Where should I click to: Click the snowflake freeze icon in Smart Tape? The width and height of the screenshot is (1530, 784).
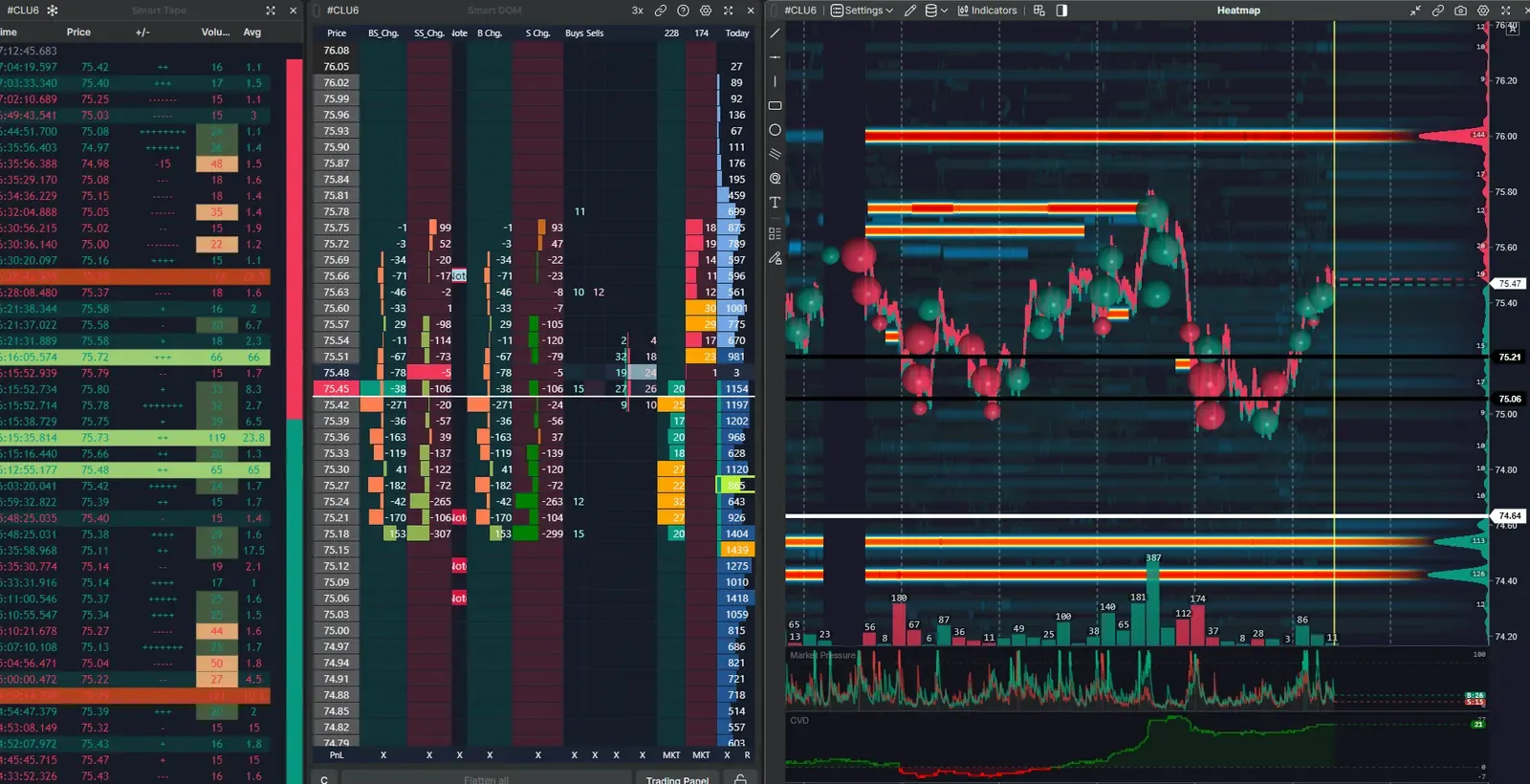(x=53, y=11)
